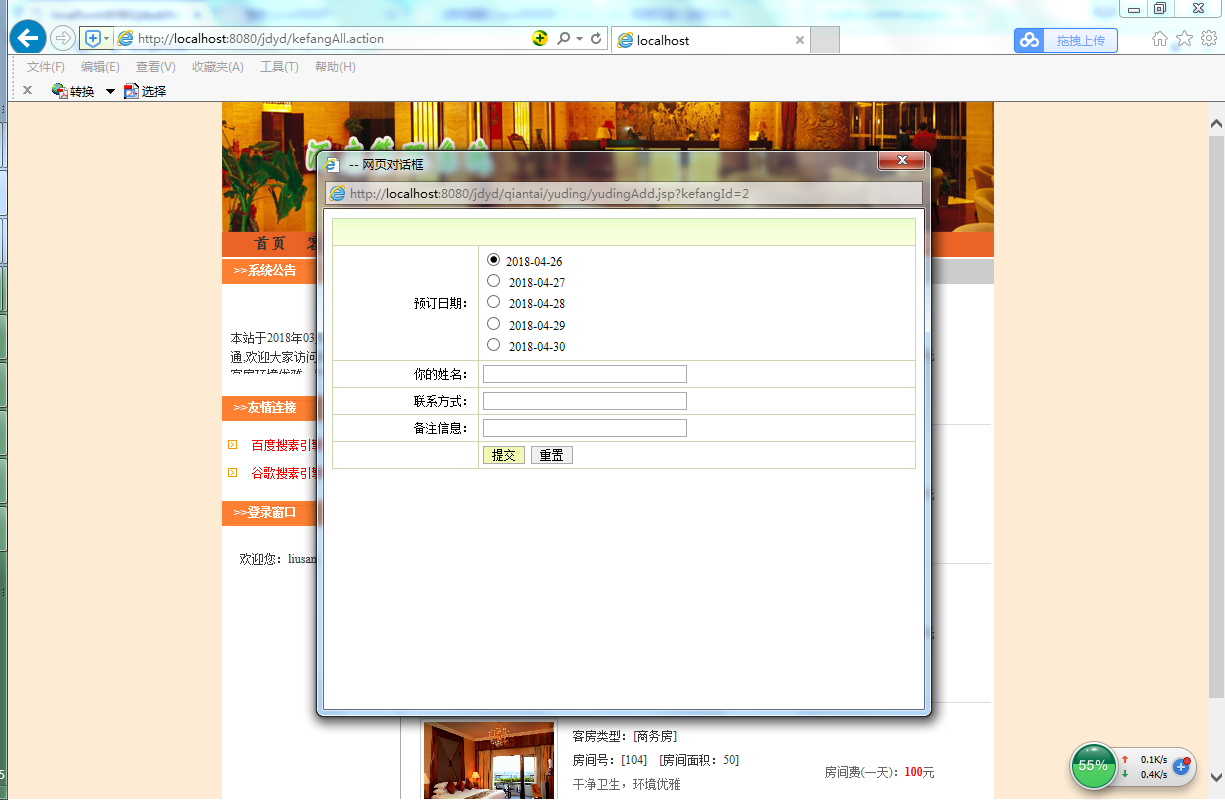Screen dimensions: 1225x800
Task: Expand the address bar search dropdown arrow
Action: click(x=579, y=40)
